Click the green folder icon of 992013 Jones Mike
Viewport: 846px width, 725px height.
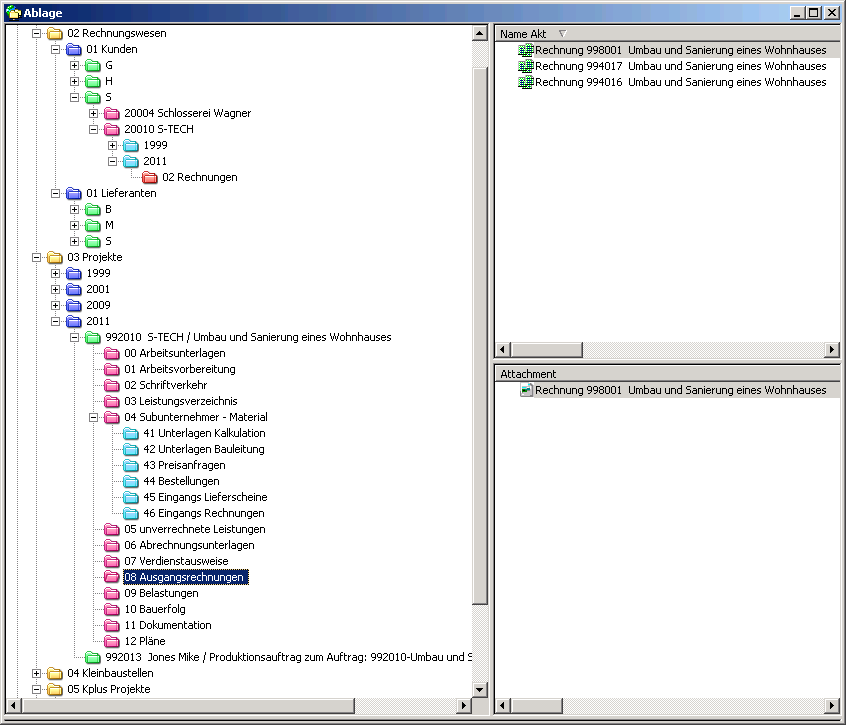[93, 658]
